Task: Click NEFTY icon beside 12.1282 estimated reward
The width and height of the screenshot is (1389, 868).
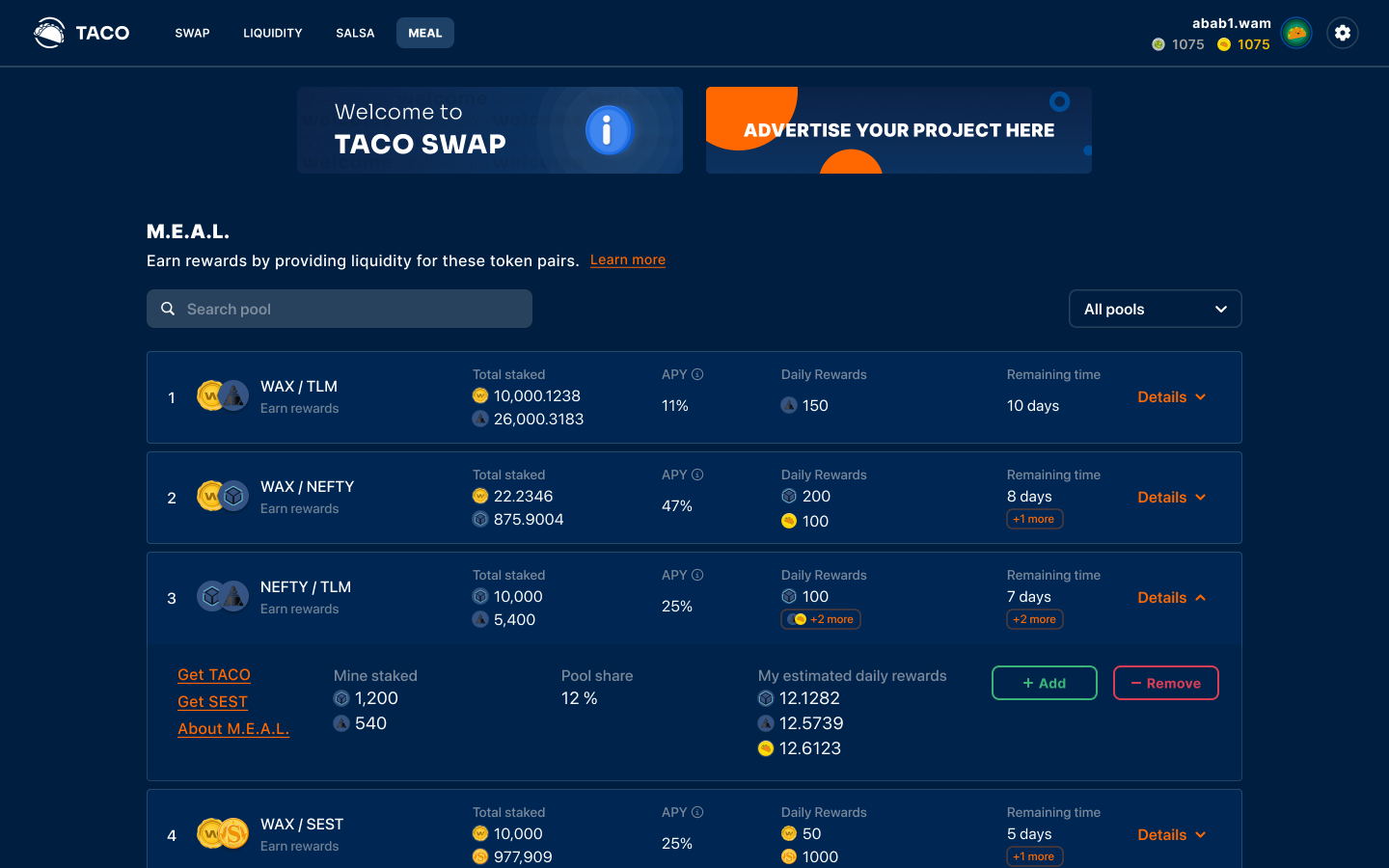Action: point(766,698)
